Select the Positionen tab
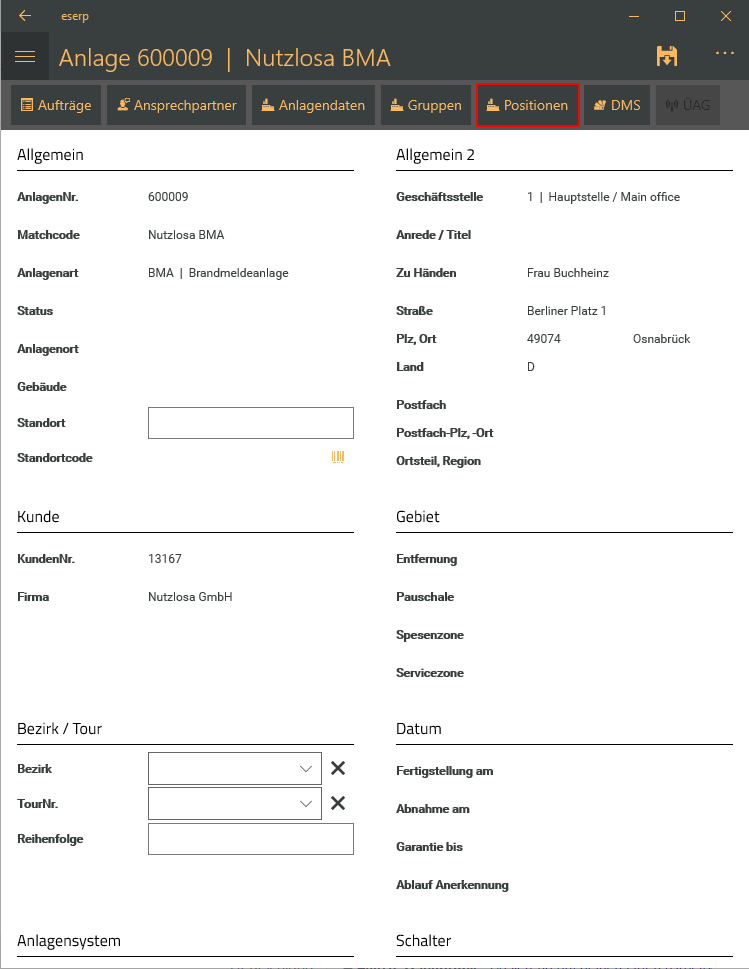749x969 pixels. point(527,105)
